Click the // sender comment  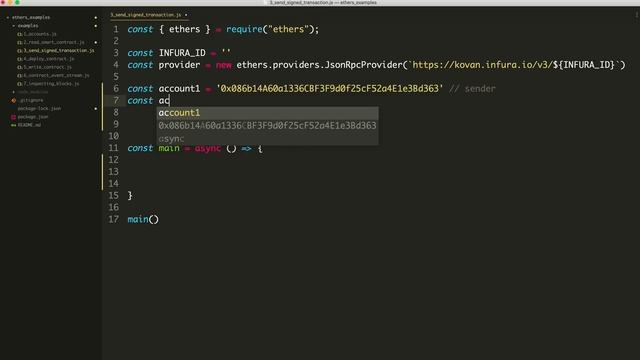(x=472, y=89)
